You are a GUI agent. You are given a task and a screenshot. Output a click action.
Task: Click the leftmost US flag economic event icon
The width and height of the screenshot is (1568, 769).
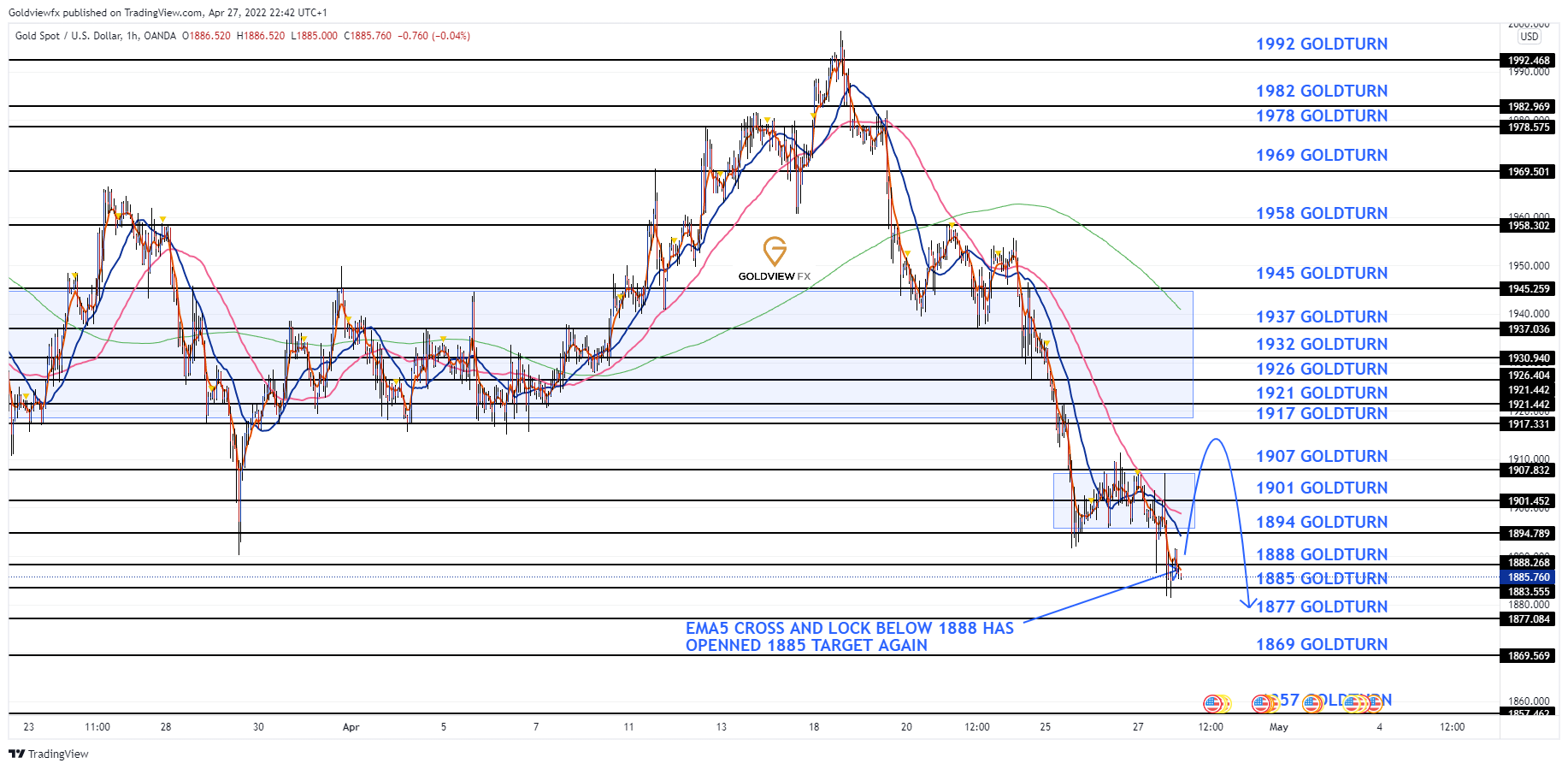tap(1212, 704)
